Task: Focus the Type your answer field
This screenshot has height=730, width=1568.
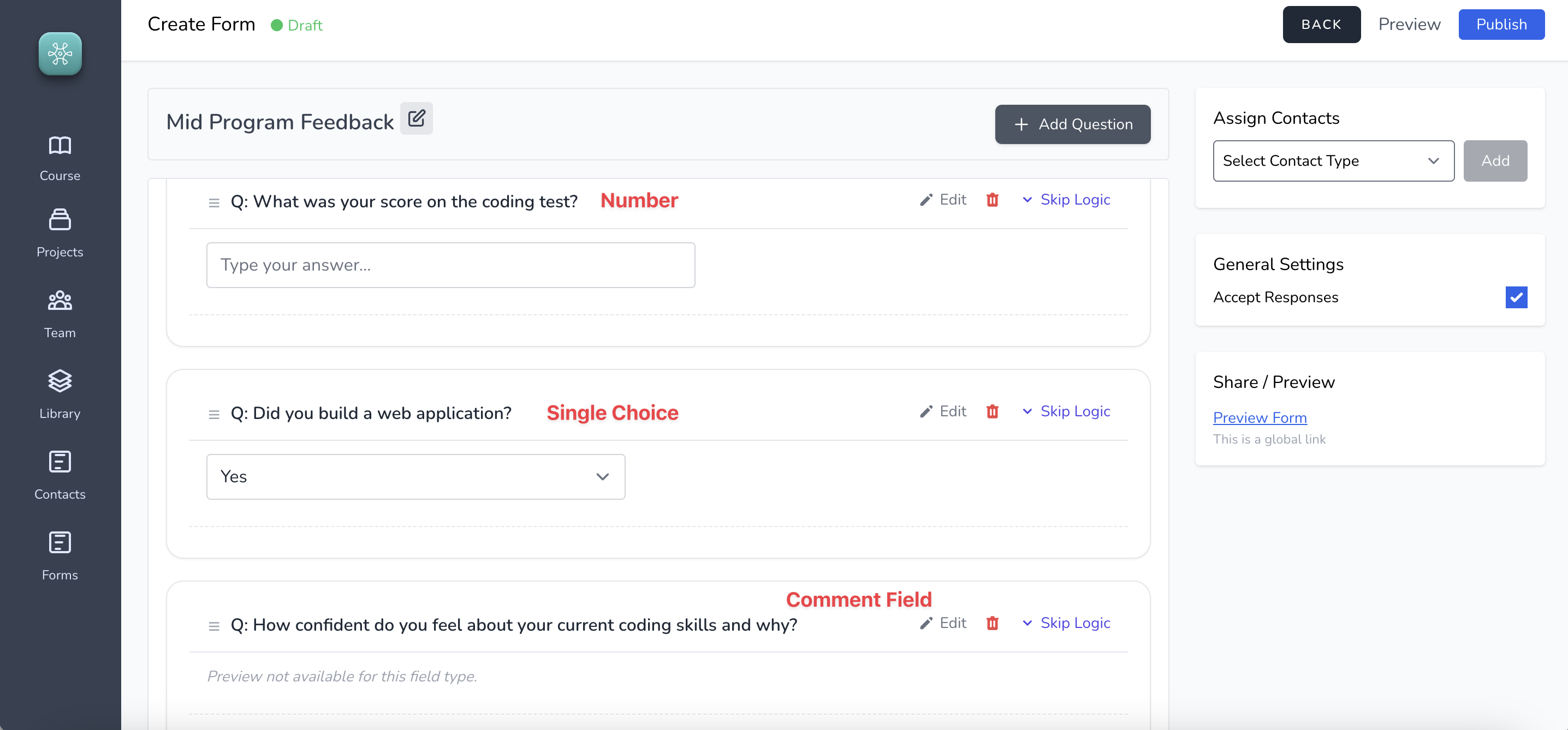Action: 450,265
